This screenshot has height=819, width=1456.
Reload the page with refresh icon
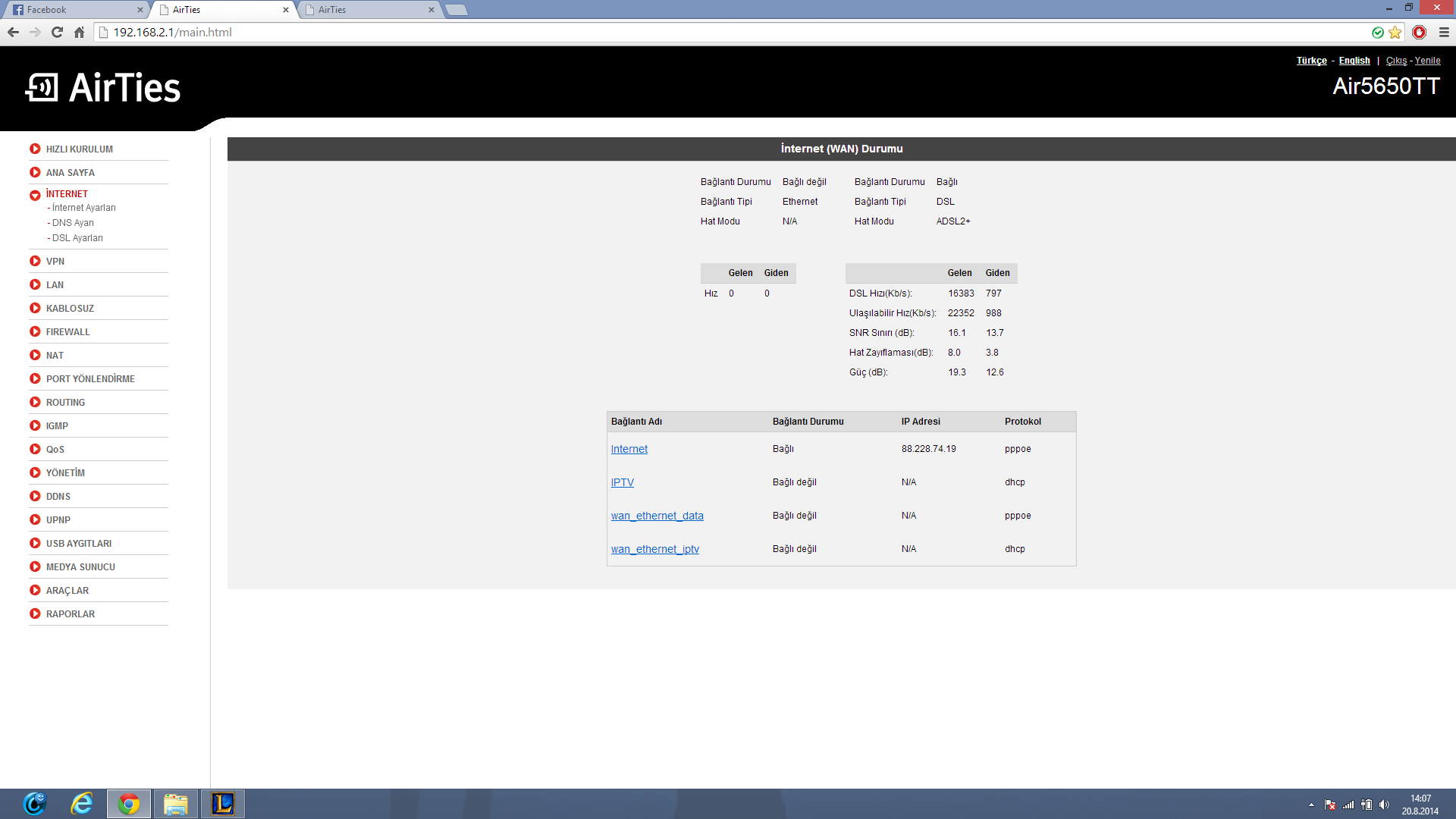tap(57, 32)
